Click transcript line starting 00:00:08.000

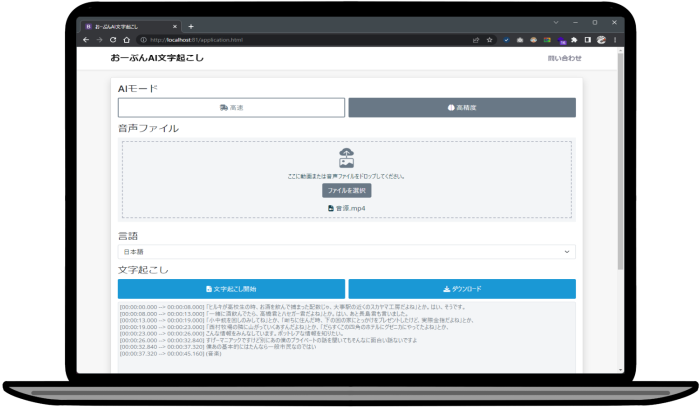click(x=264, y=314)
